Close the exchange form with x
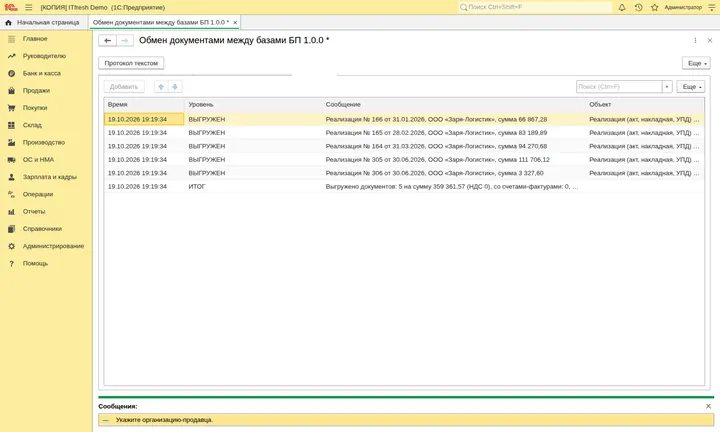 (x=710, y=40)
